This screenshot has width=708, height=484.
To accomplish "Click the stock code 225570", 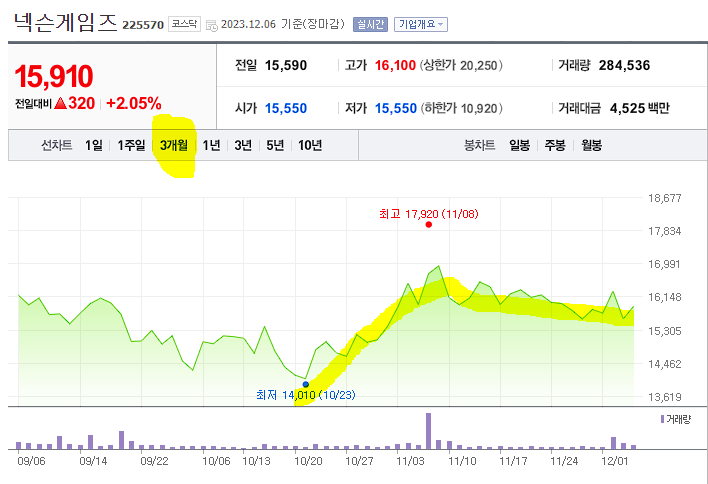I will [143, 25].
